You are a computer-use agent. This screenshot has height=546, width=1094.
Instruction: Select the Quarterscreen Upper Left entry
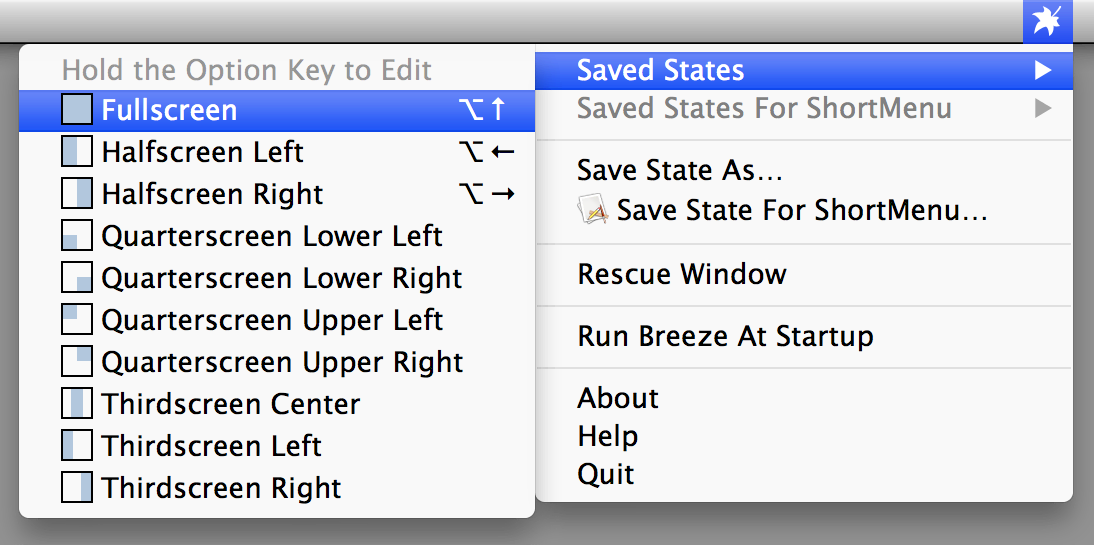(x=272, y=320)
